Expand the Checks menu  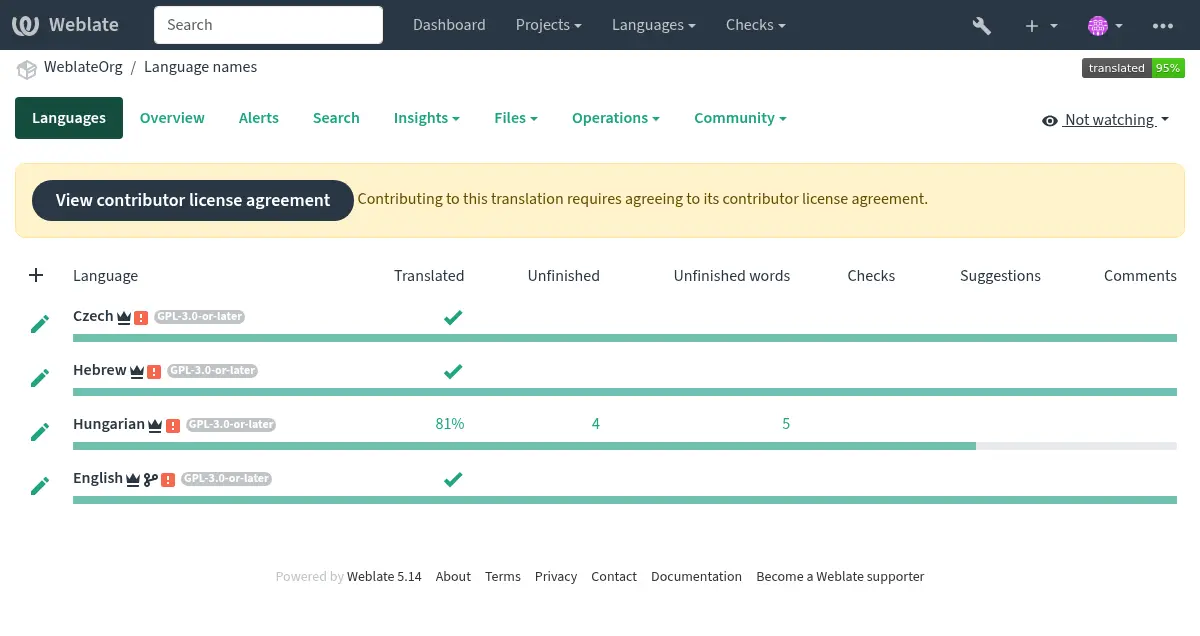coord(756,25)
